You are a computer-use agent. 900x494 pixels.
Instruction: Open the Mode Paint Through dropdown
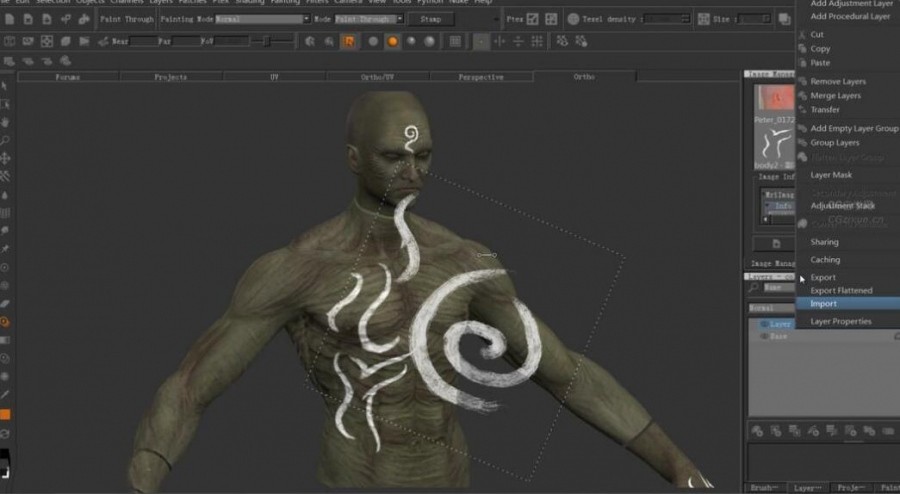click(x=368, y=19)
